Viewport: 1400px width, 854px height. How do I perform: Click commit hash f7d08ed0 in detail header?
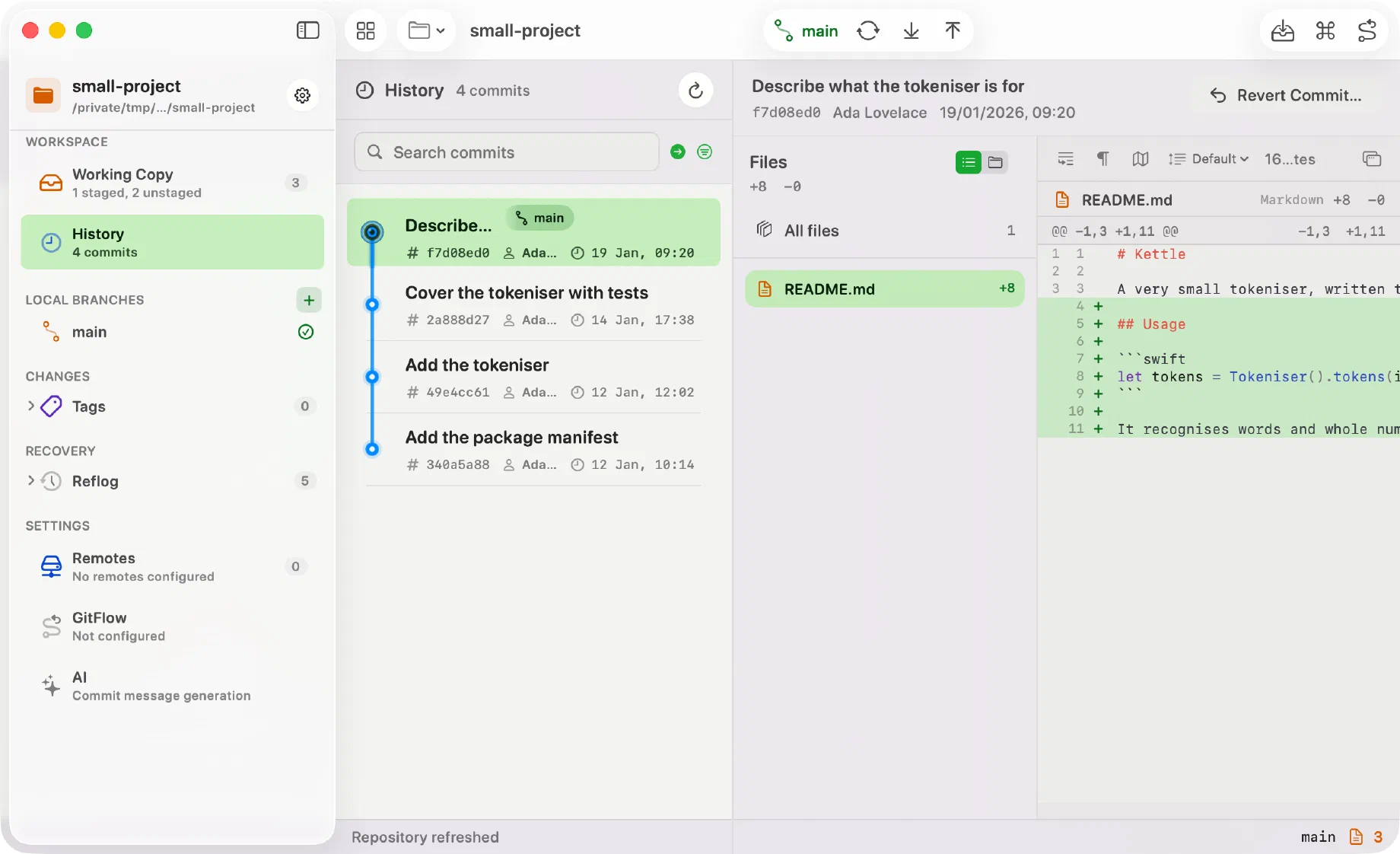tap(786, 113)
